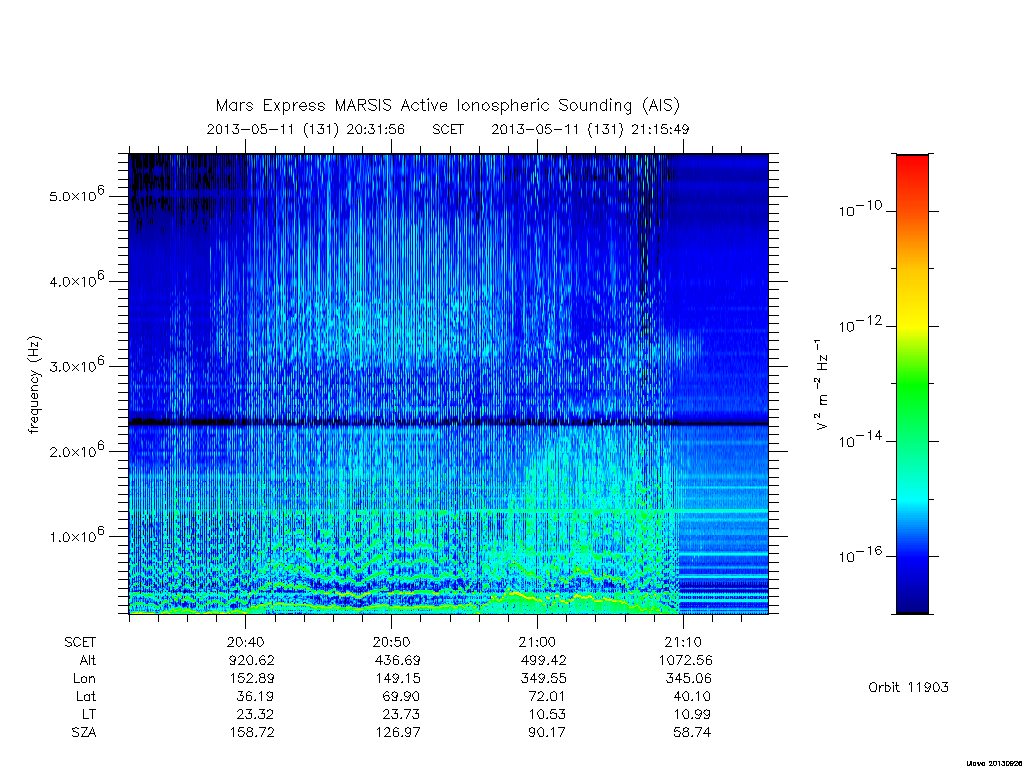This screenshot has height=768, width=1024.
Task: Click the 10^-12 colorbar tick label
Action: point(860,324)
